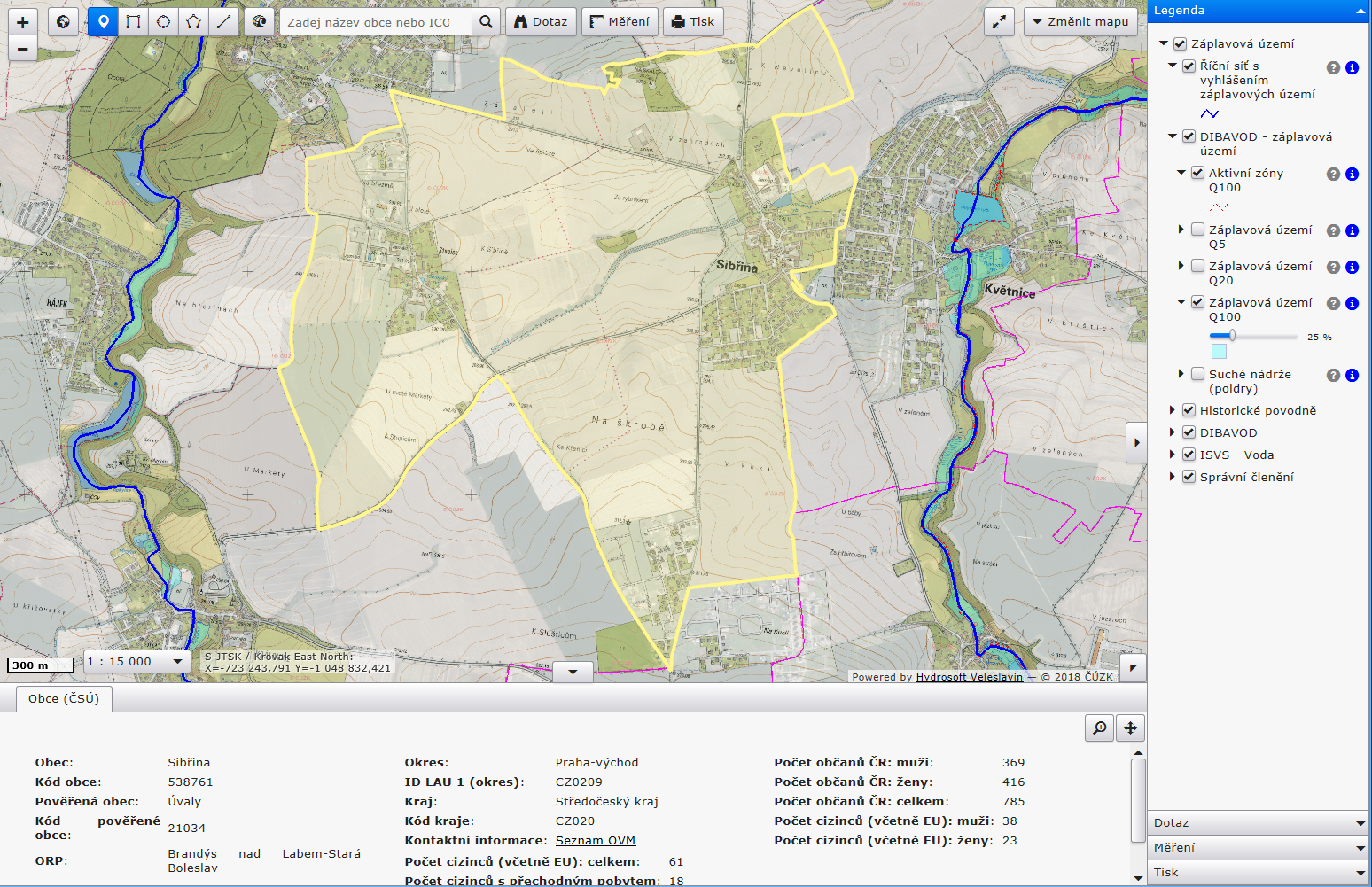
Task: Open help for Záplavová území Q100
Action: (x=1333, y=303)
